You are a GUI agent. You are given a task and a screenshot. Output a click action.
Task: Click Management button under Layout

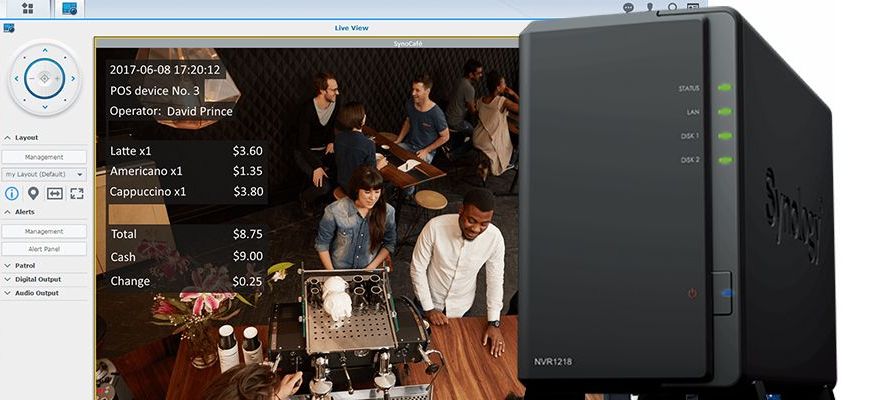[x=44, y=157]
